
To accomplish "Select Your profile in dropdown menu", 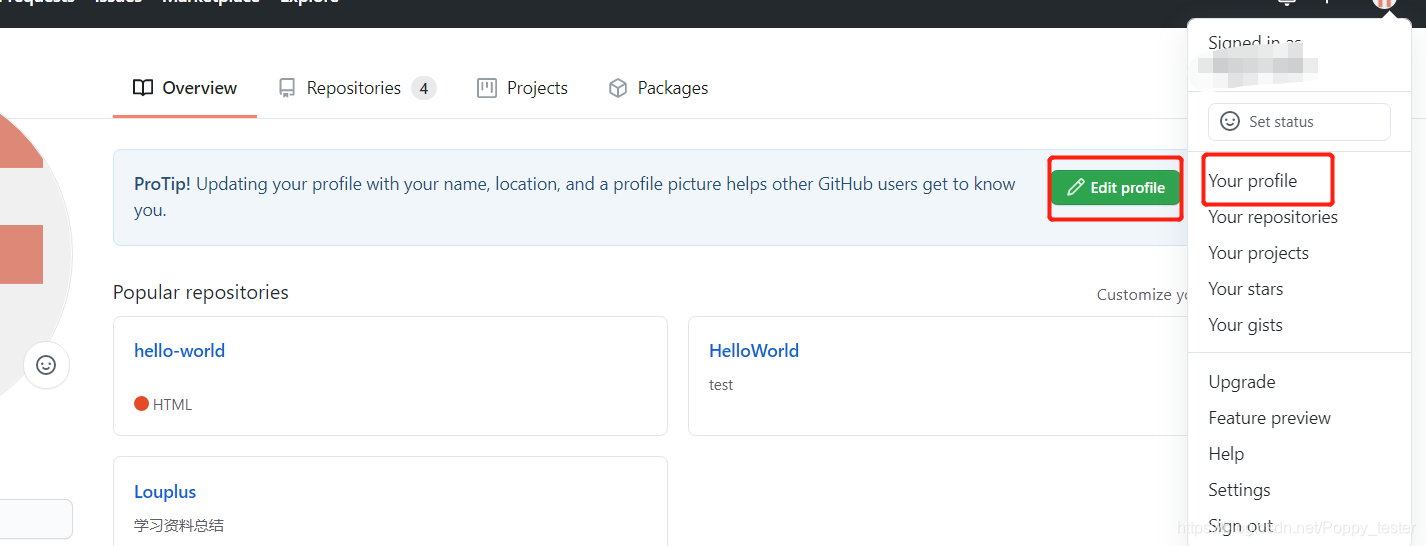I will click(1252, 181).
